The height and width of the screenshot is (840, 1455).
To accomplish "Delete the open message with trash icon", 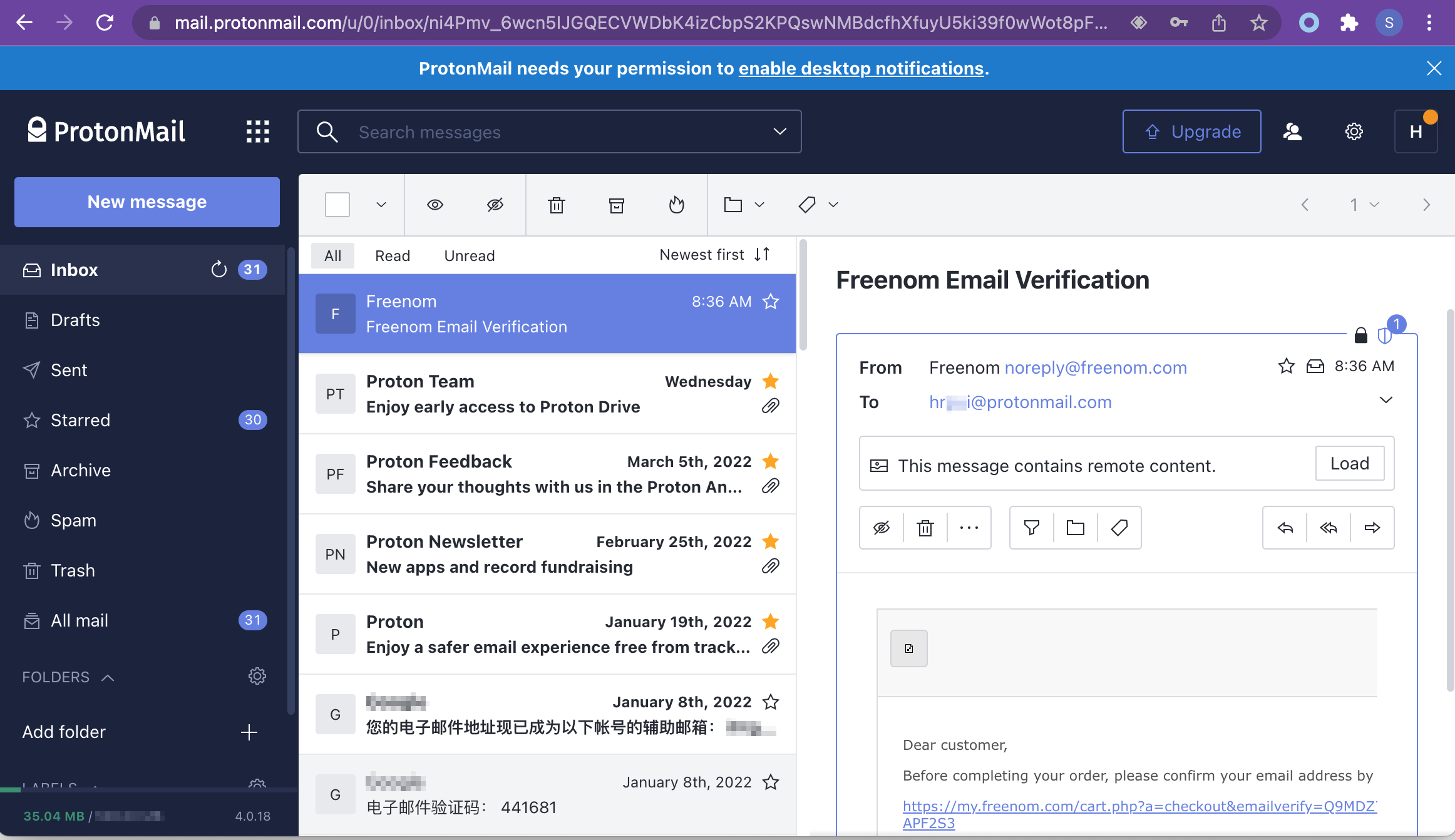I will pyautogui.click(x=925, y=528).
